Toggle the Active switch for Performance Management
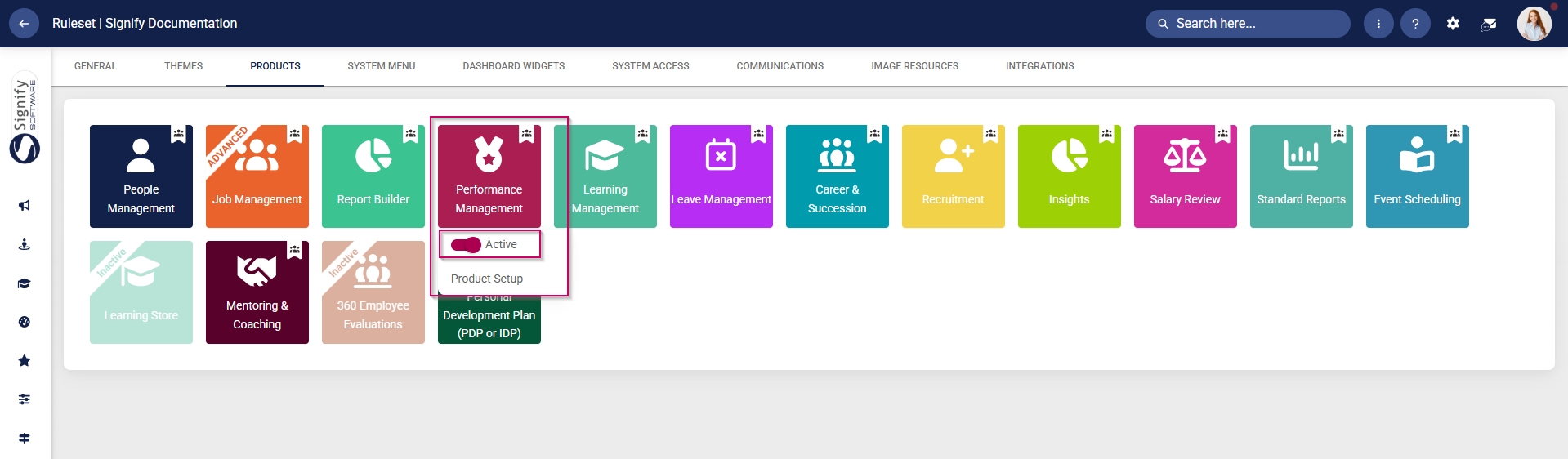 tap(466, 244)
